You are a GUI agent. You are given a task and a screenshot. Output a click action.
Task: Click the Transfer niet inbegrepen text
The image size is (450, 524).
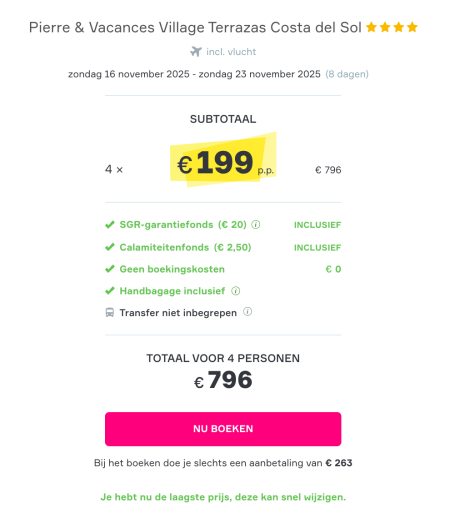click(x=178, y=313)
